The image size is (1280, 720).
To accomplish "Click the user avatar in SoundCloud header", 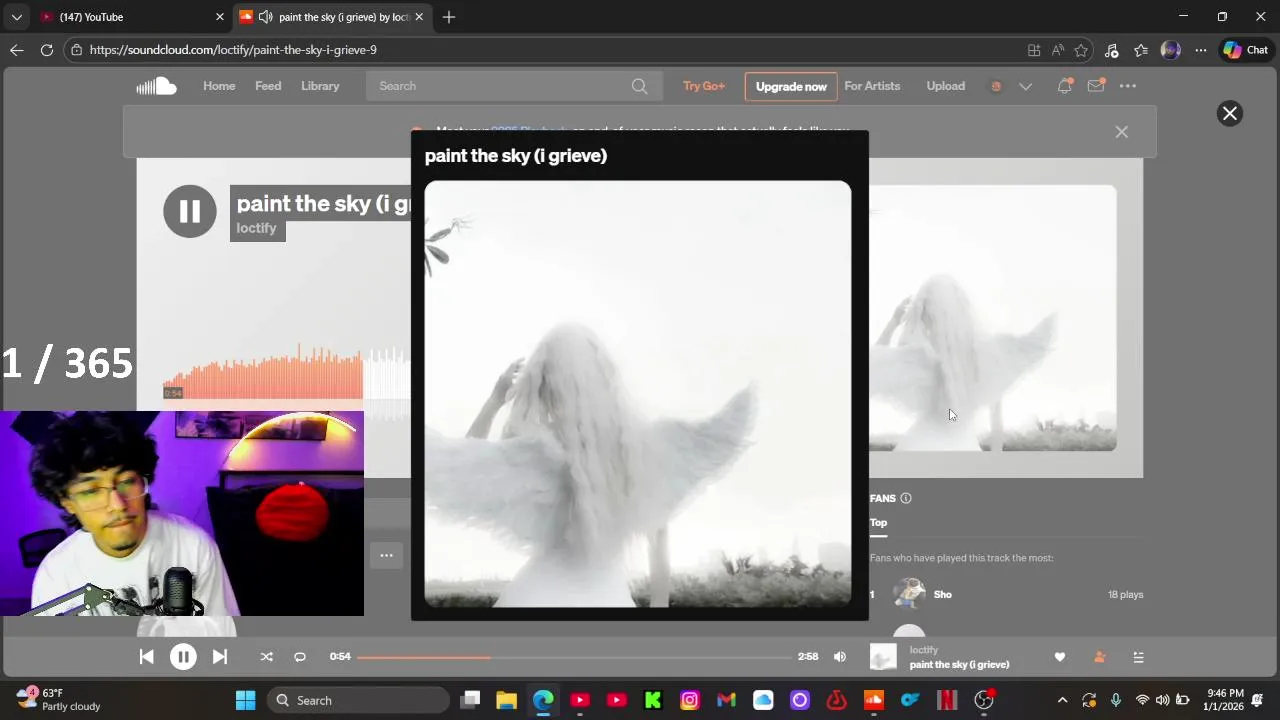I will click(x=996, y=86).
